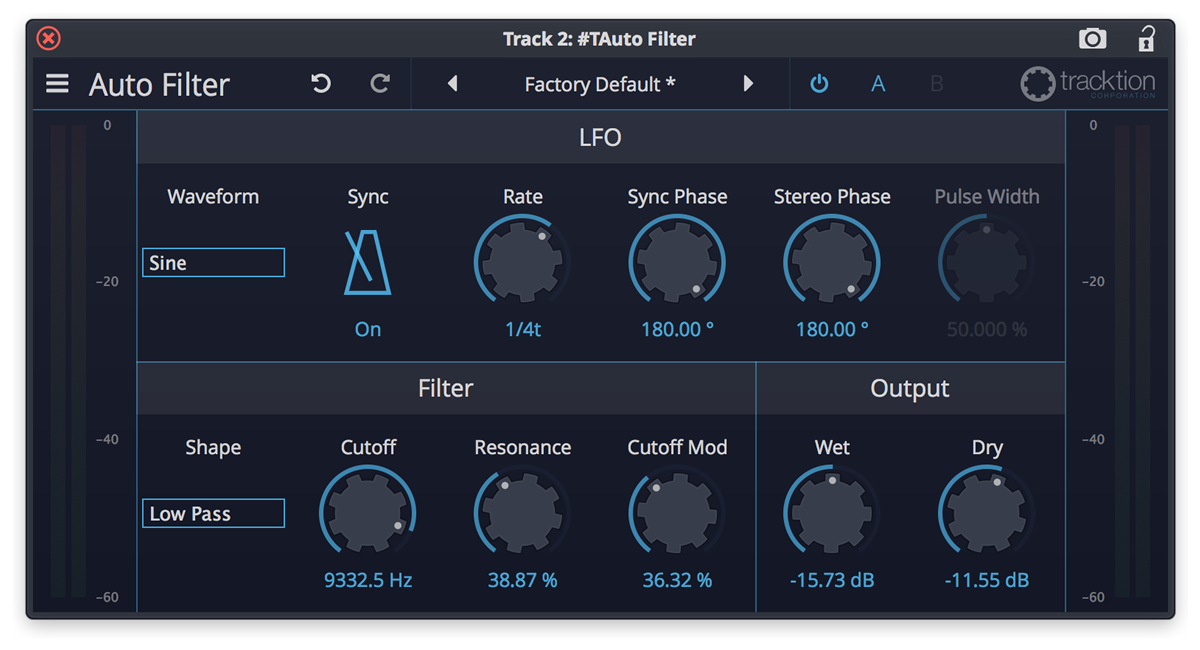1200x650 pixels.
Task: Click the LFO section header
Action: tap(600, 137)
